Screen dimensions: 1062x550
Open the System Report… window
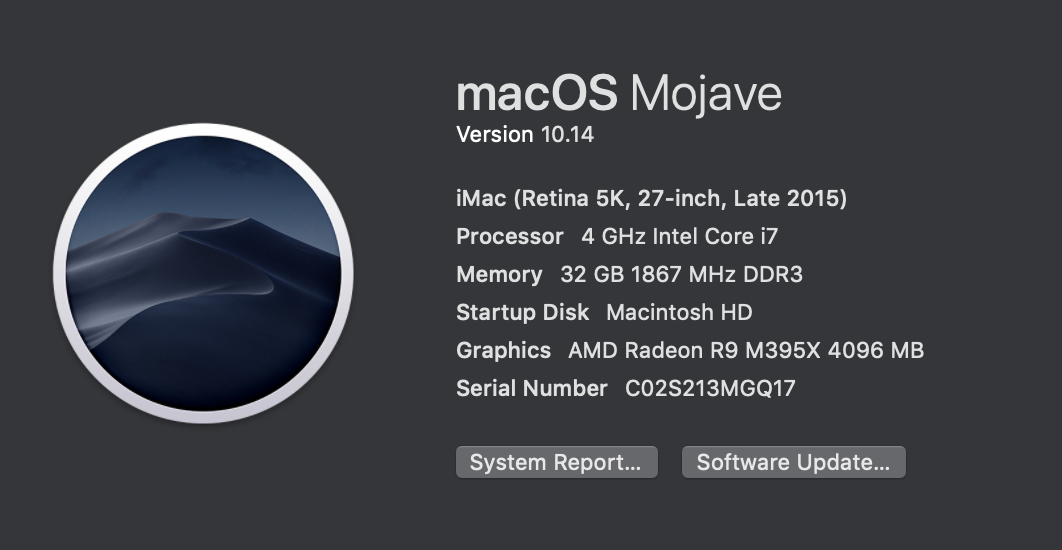click(557, 462)
